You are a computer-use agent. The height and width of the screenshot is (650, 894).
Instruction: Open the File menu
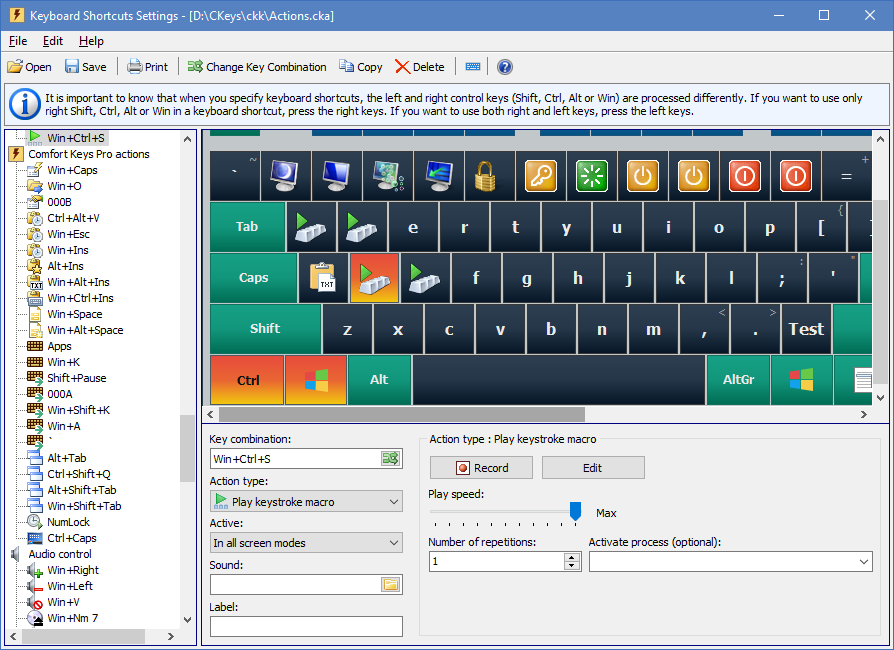pos(18,41)
